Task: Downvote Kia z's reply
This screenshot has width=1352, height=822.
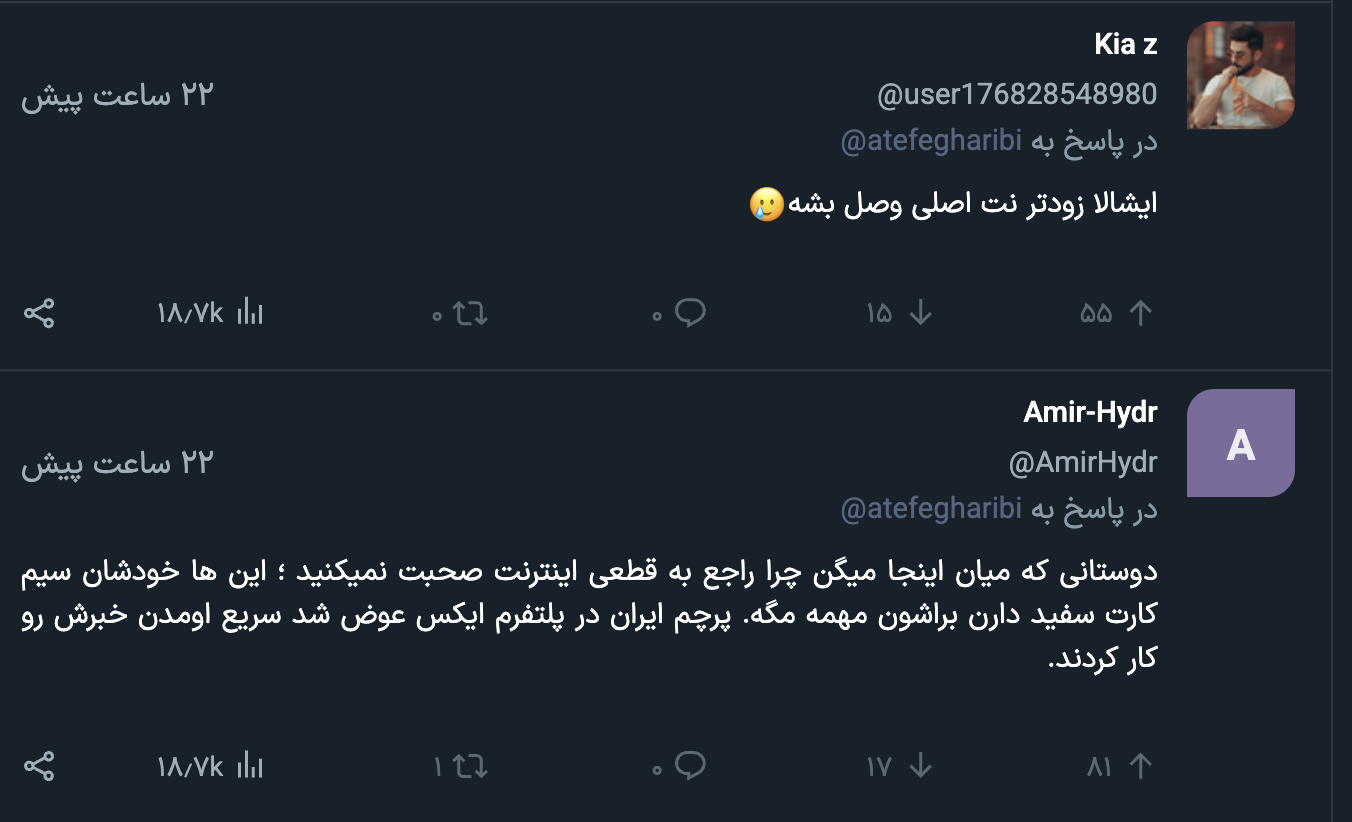Action: 921,314
